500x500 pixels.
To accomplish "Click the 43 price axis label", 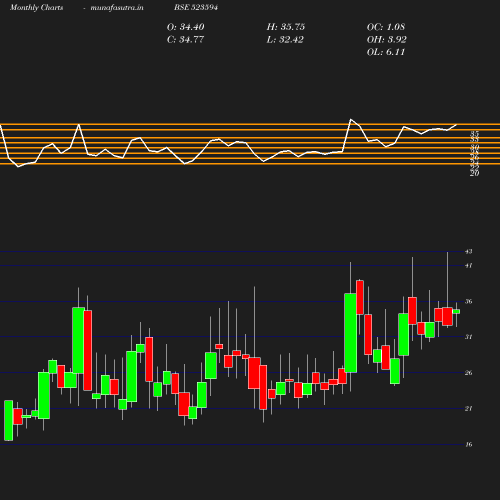I will [469, 251].
